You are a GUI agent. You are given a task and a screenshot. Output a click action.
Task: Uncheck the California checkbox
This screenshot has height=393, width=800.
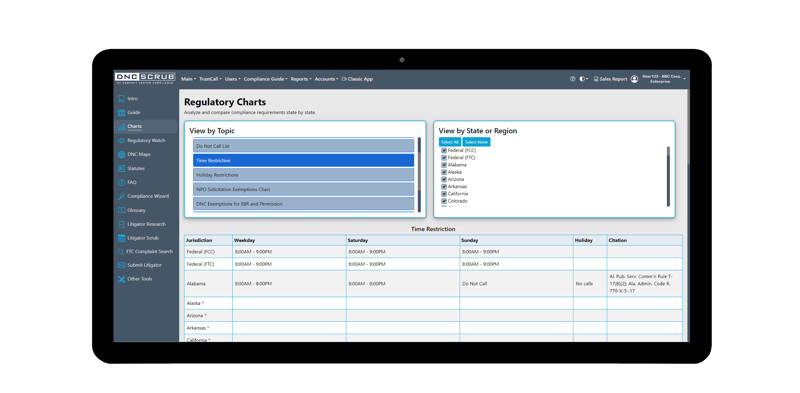(444, 194)
